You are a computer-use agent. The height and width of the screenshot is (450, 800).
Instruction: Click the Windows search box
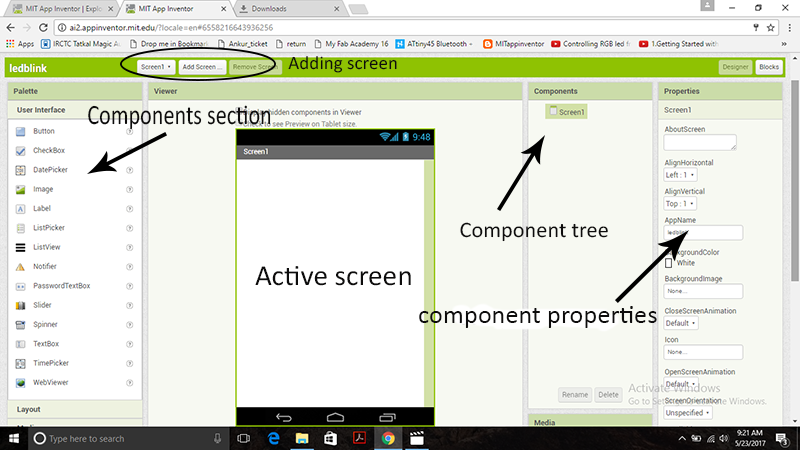pyautogui.click(x=128, y=438)
